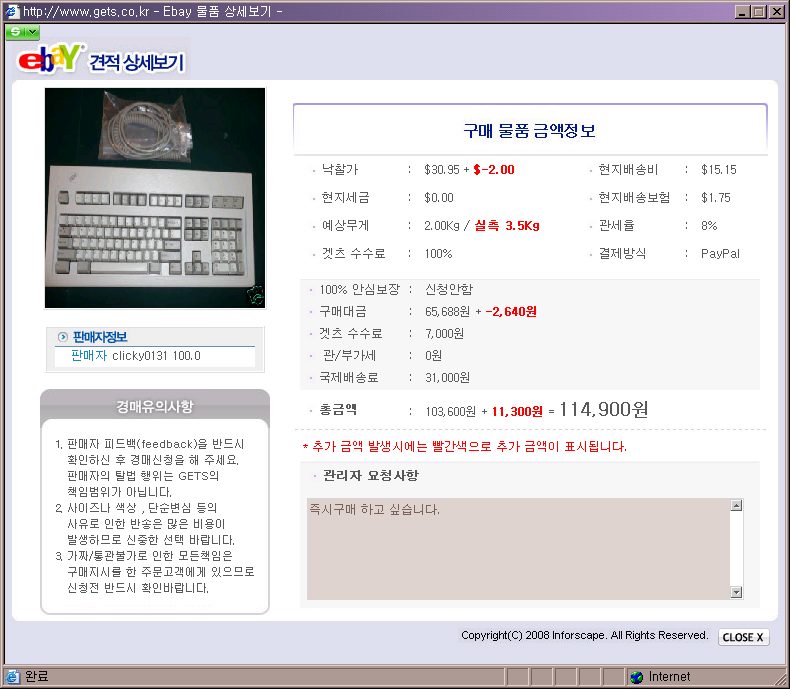
Task: Click the keyboard product thumbnail image
Action: (x=155, y=198)
